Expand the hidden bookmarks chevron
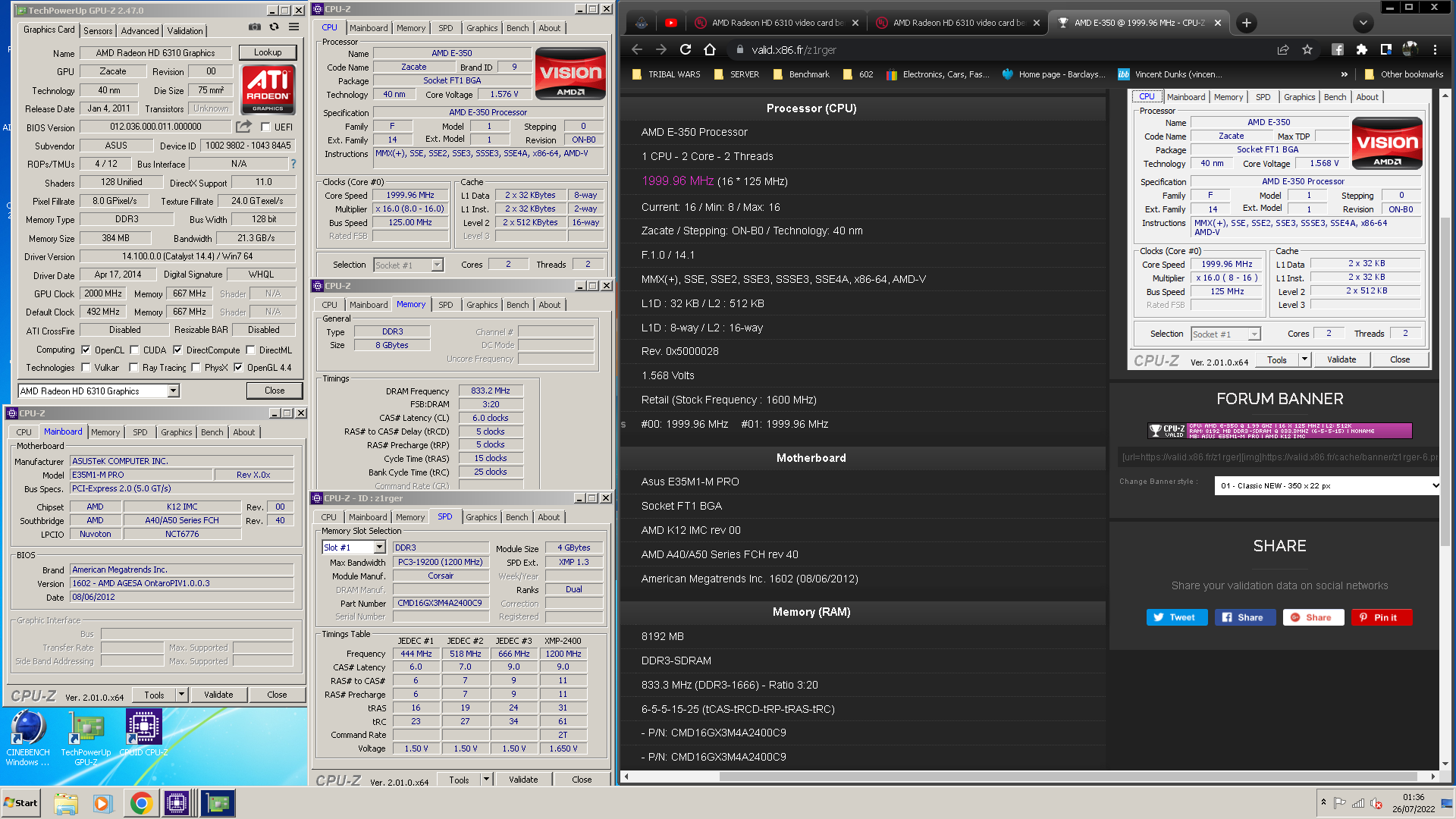This screenshot has height=819, width=1456. [x=1345, y=74]
